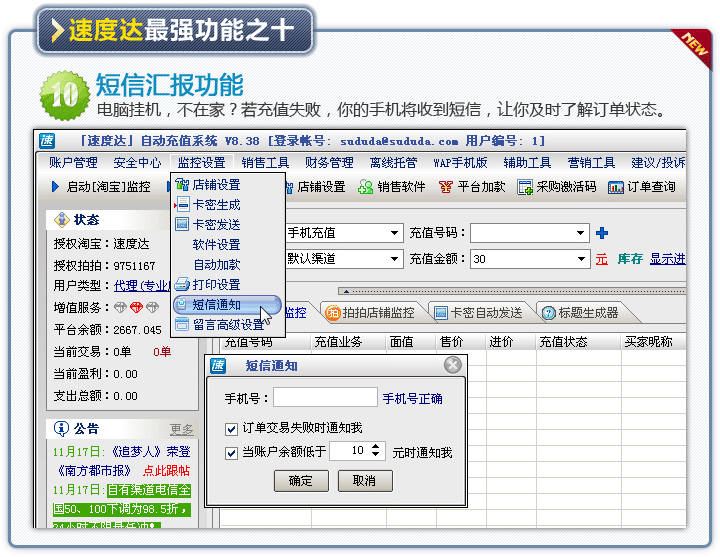720x557 pixels.
Task: Click the 采购激活码 icon in toolbar
Action: point(525,187)
